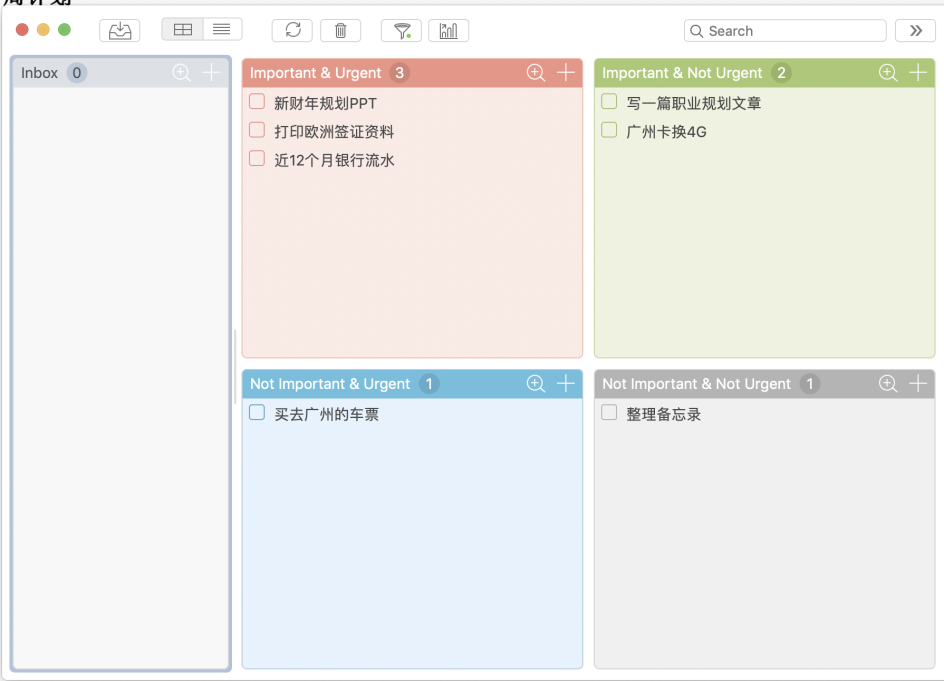Click the trash delete icon
The width and height of the screenshot is (944, 681).
click(340, 31)
